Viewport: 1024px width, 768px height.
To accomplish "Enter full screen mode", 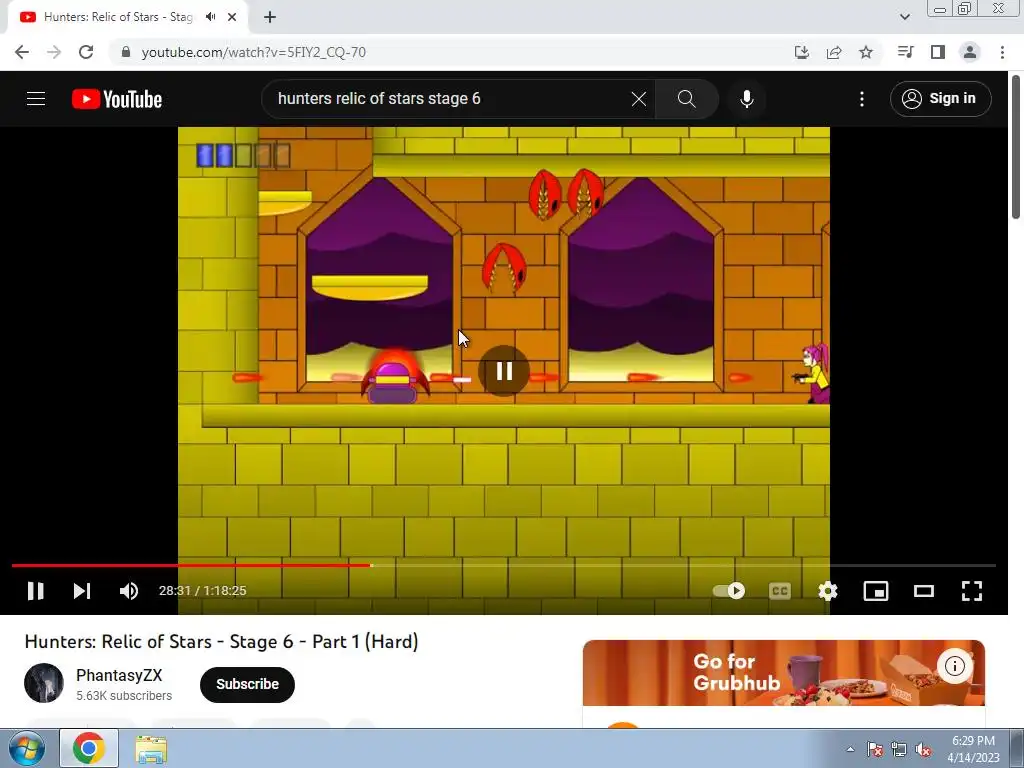I will pos(972,591).
